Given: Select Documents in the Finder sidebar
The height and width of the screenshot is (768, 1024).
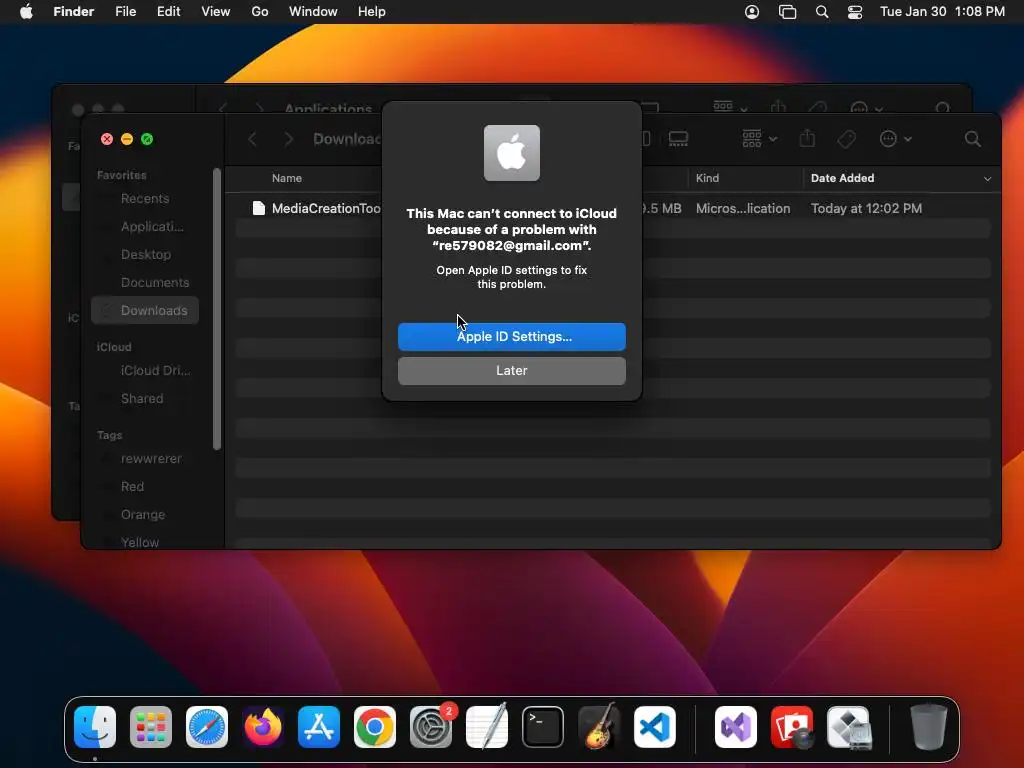Looking at the screenshot, I should coord(145,282).
